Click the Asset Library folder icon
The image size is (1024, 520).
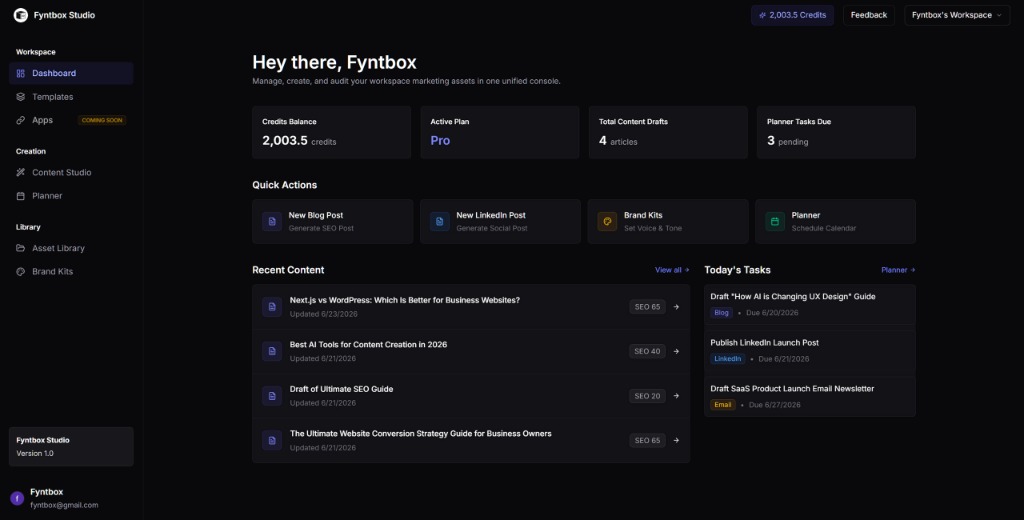click(x=20, y=248)
